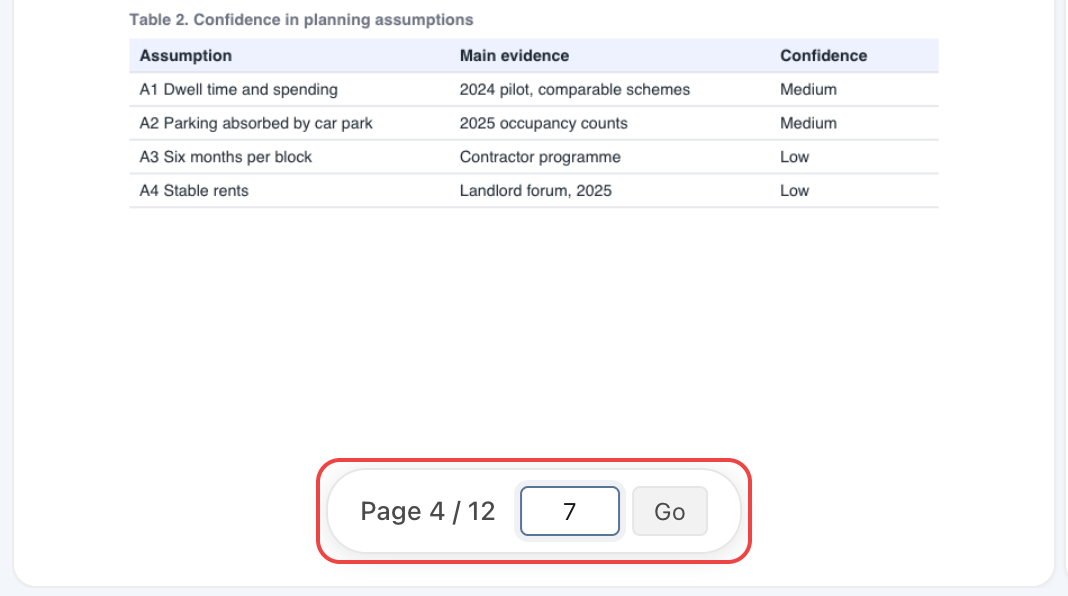Screen dimensions: 1068x596
Task: Click the page number input field
Action: pos(569,511)
